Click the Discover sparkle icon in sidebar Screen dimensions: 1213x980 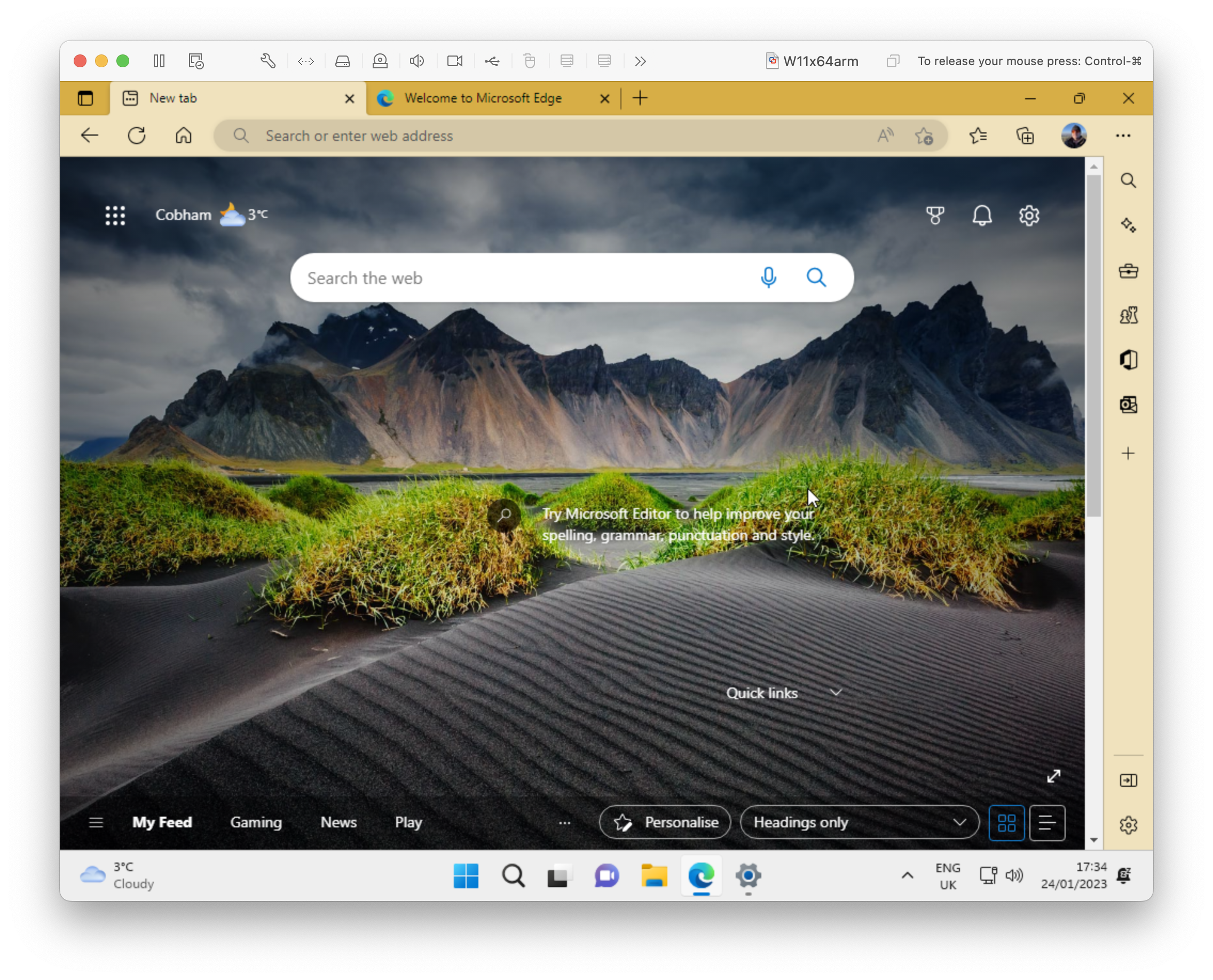[1128, 225]
